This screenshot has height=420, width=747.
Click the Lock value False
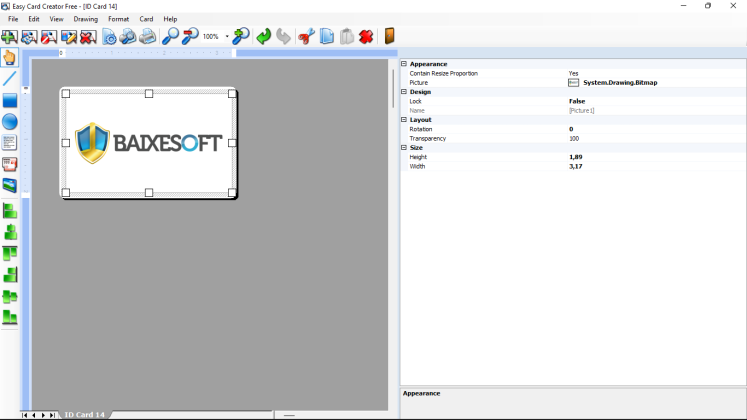point(577,101)
